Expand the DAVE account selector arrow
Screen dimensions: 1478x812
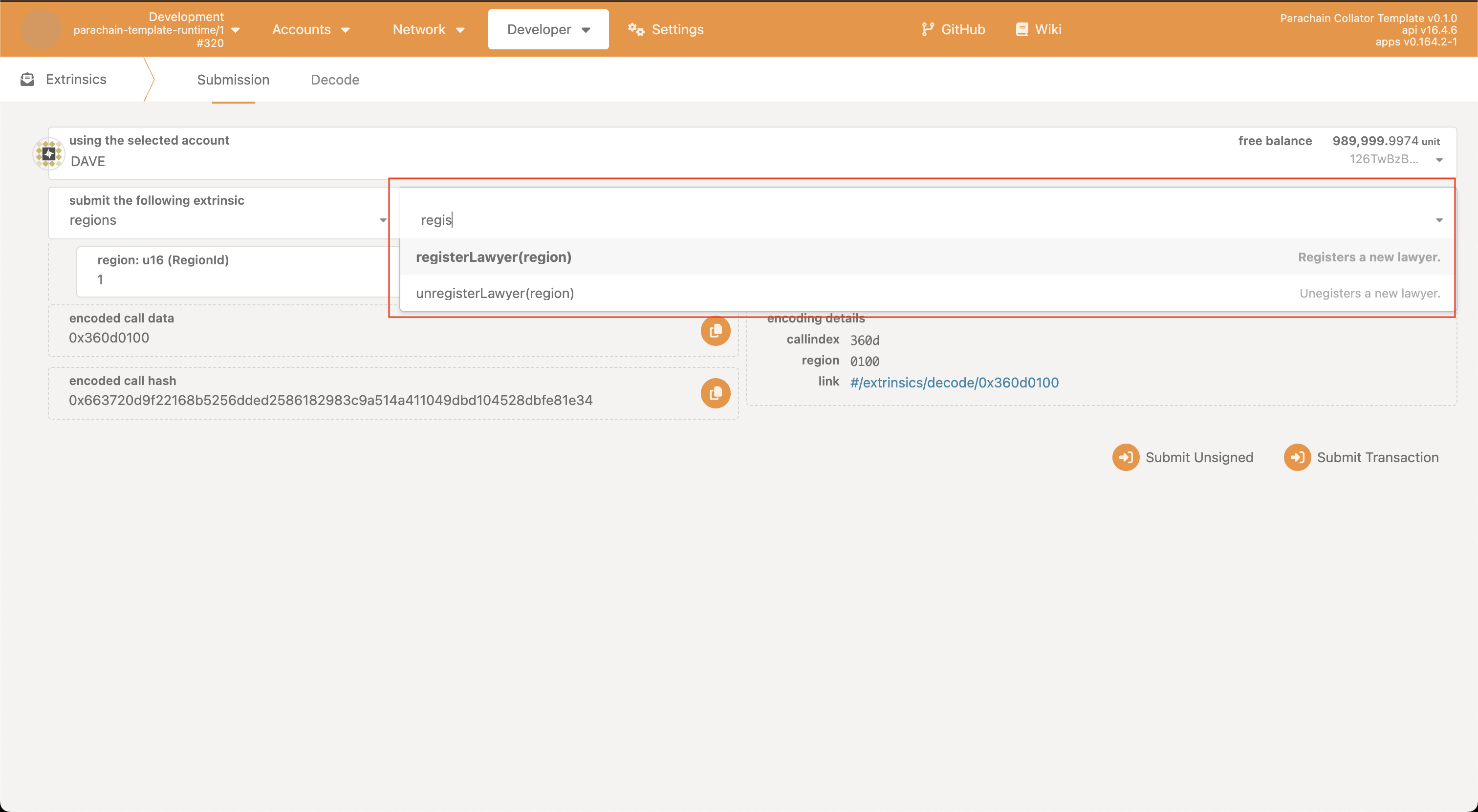1439,160
